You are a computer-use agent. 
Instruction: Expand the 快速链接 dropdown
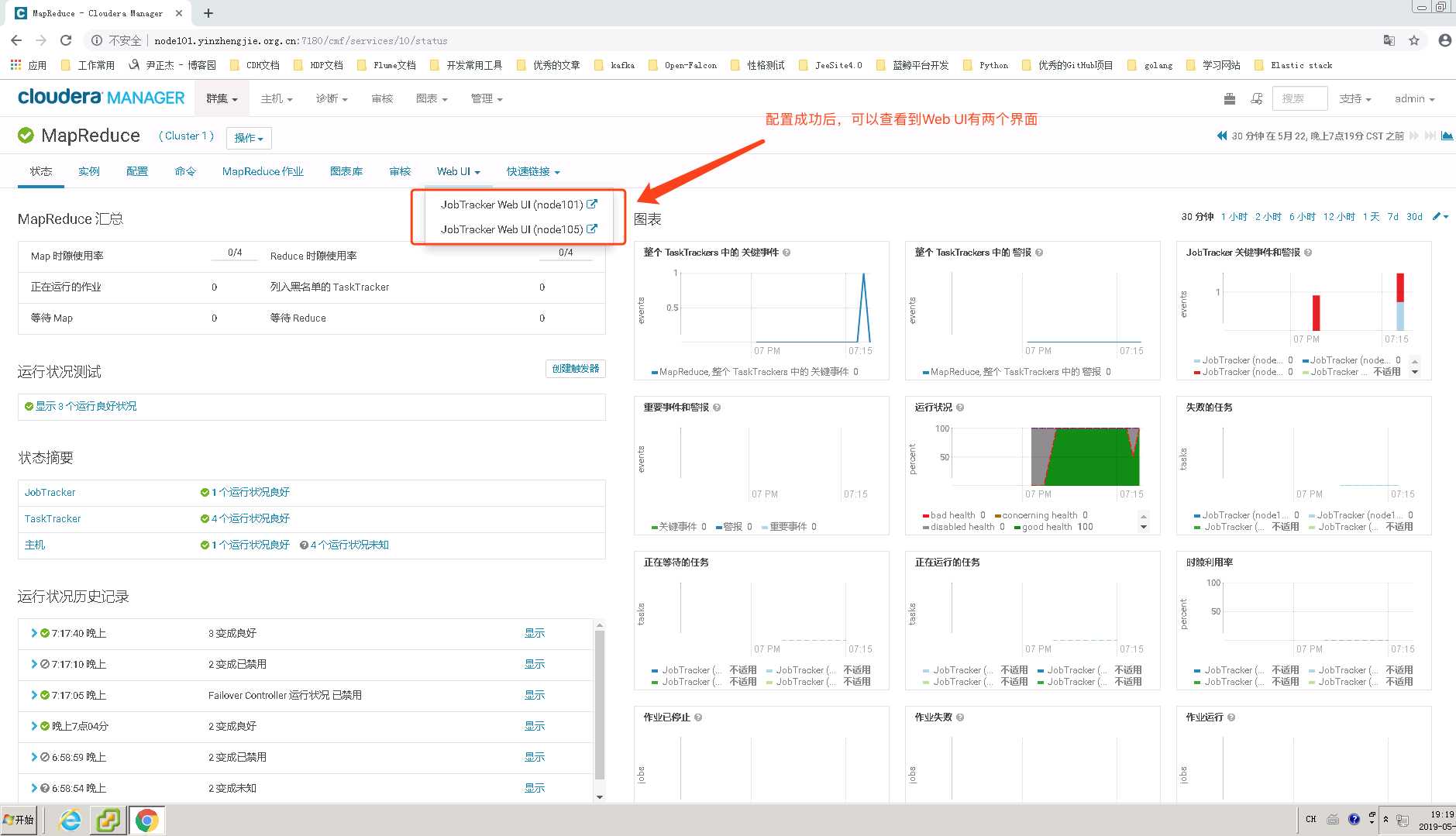pos(533,171)
